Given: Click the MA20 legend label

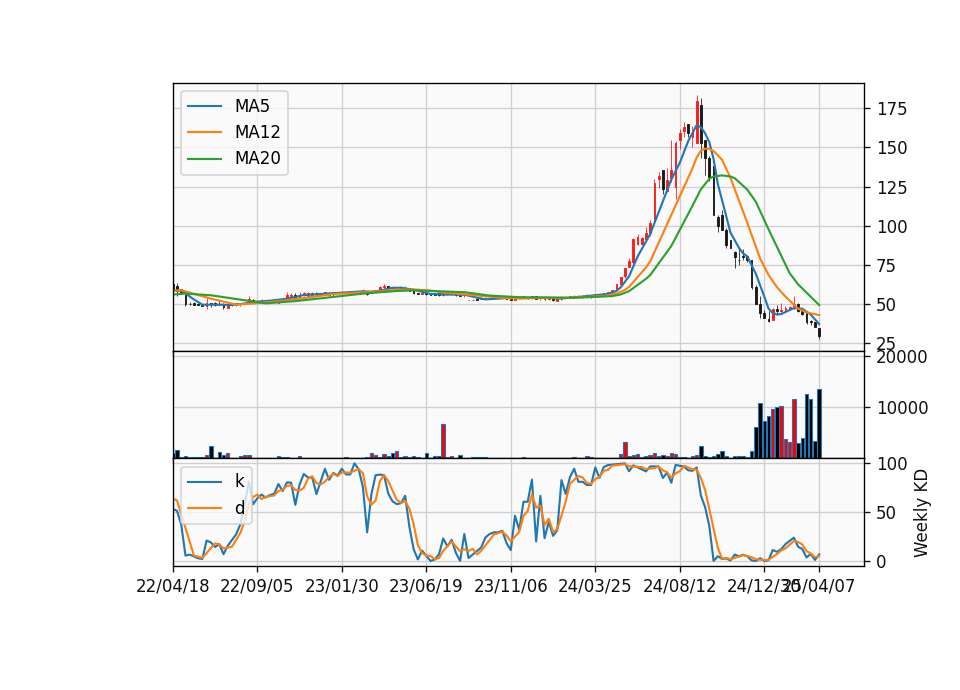Looking at the screenshot, I should click(x=257, y=158).
